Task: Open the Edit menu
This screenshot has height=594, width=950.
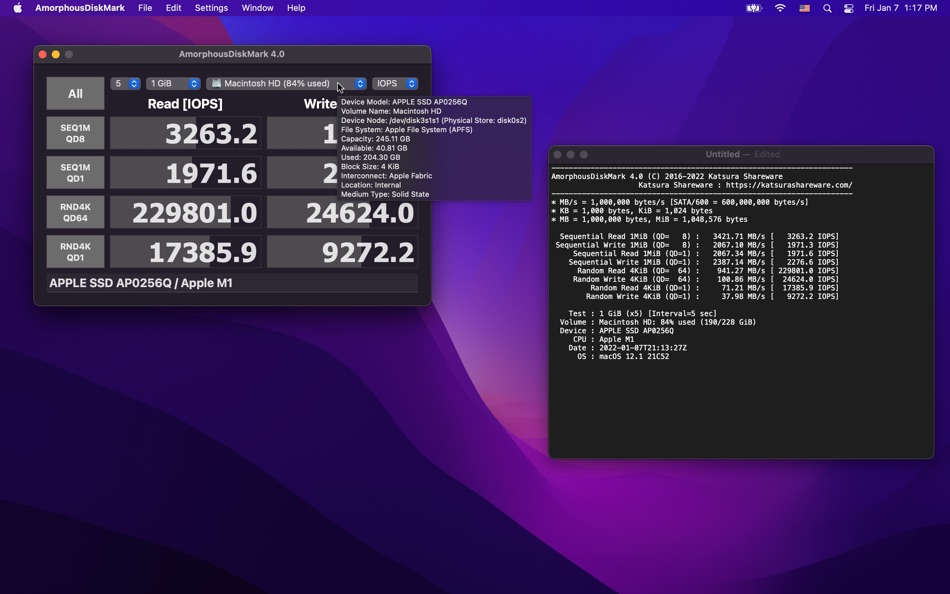Action: (x=173, y=8)
